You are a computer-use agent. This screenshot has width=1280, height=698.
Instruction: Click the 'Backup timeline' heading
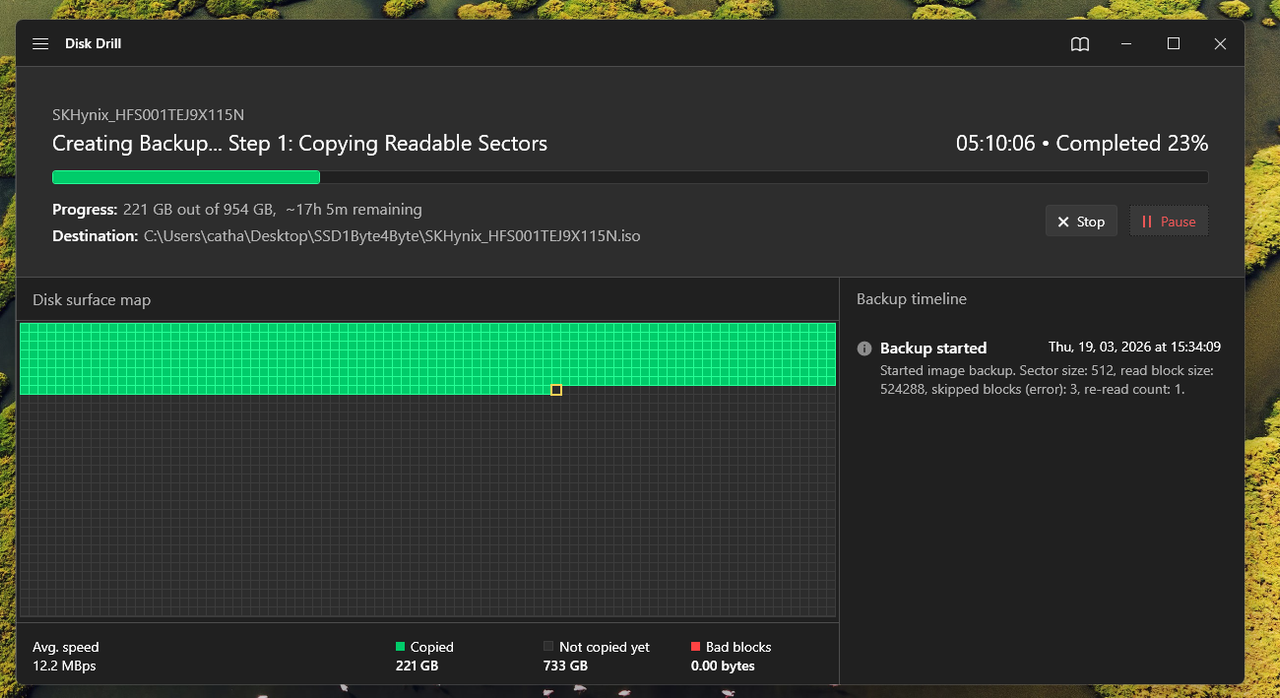pos(912,299)
